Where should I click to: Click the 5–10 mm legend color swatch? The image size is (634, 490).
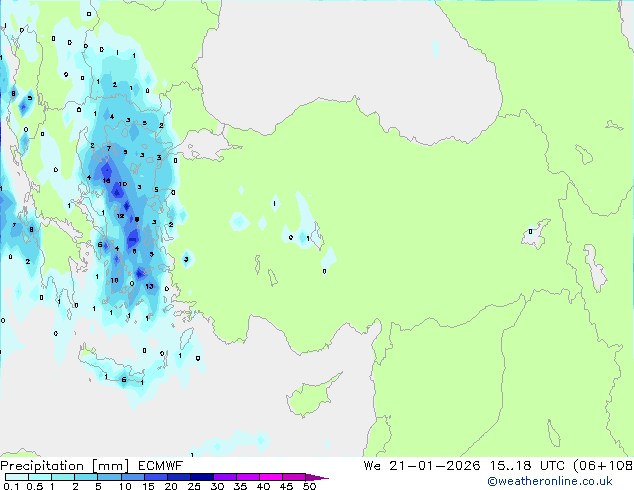109,477
